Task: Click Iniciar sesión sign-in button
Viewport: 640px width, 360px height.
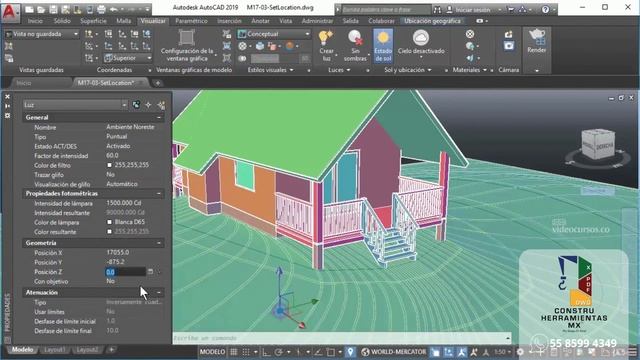Action: (472, 9)
